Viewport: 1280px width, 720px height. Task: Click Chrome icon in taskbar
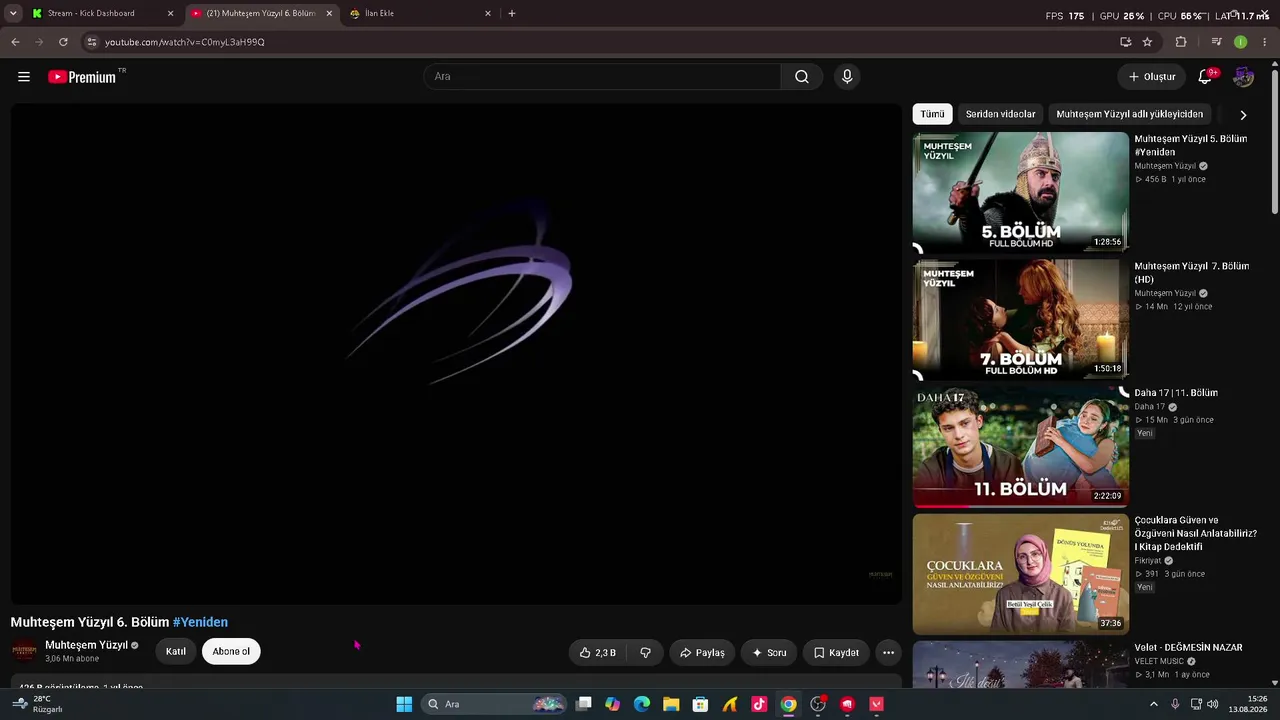(789, 704)
